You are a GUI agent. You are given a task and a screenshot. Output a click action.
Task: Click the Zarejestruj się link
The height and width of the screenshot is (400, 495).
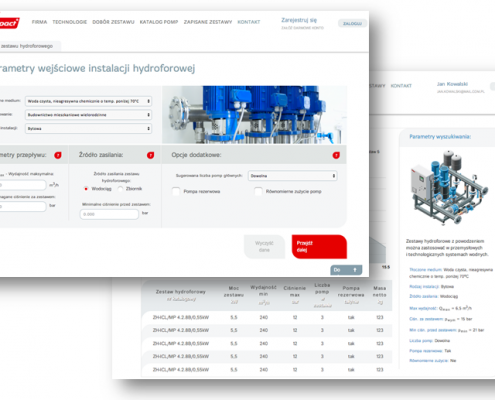(299, 20)
